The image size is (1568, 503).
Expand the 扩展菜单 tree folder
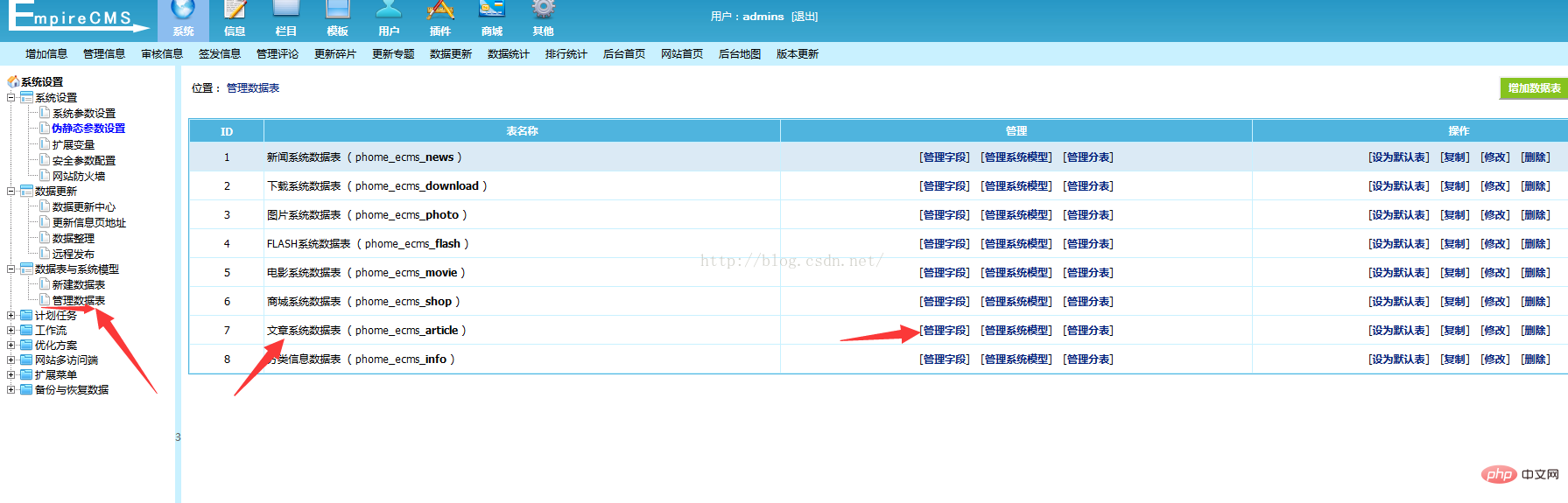11,374
